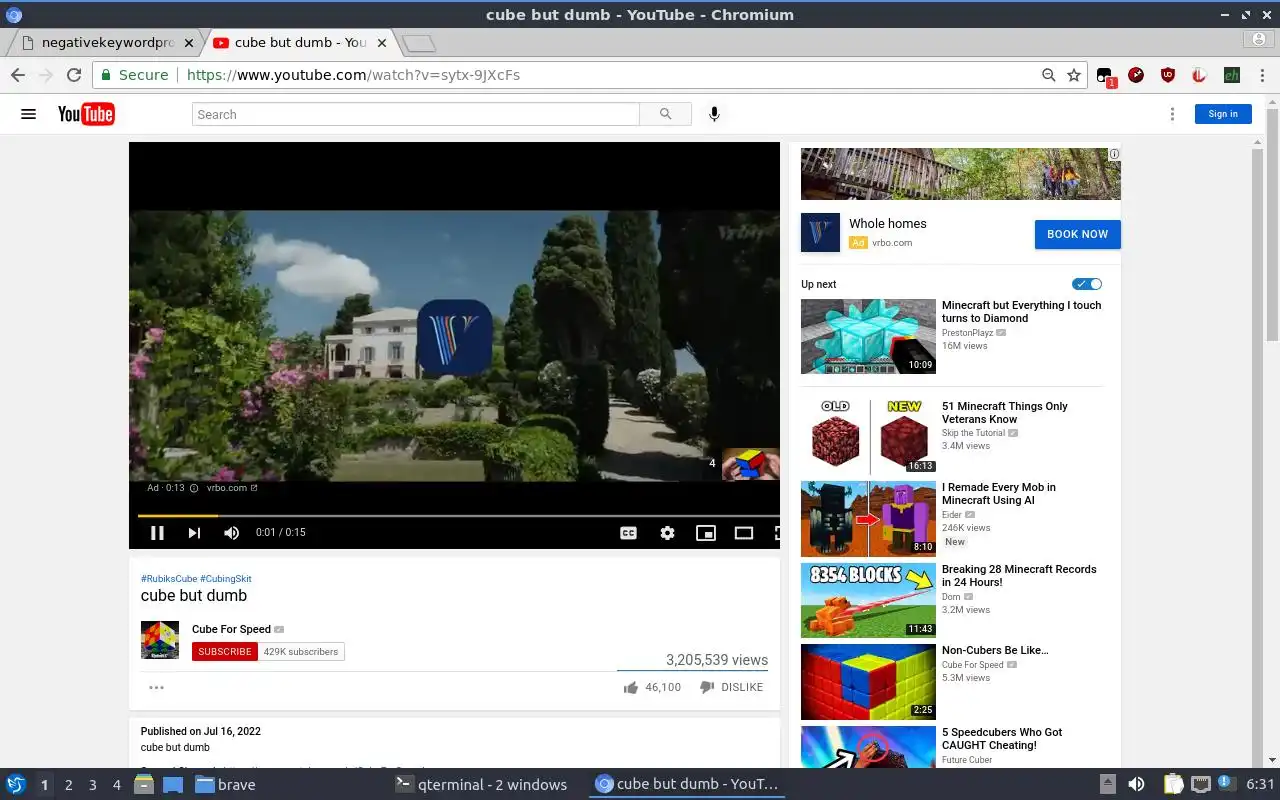Switch to miniplayer mode
The image size is (1280, 800).
coord(706,533)
